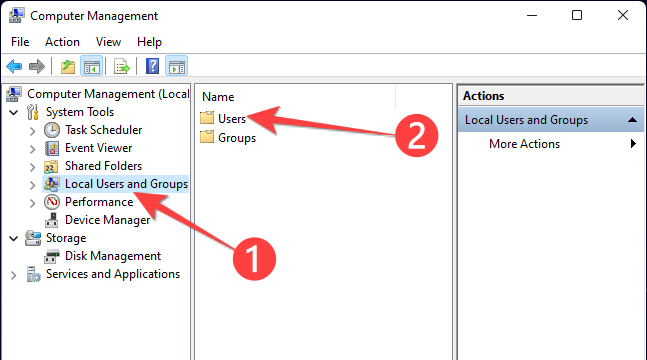Click the Event Viewer icon
The width and height of the screenshot is (647, 360).
coord(52,148)
